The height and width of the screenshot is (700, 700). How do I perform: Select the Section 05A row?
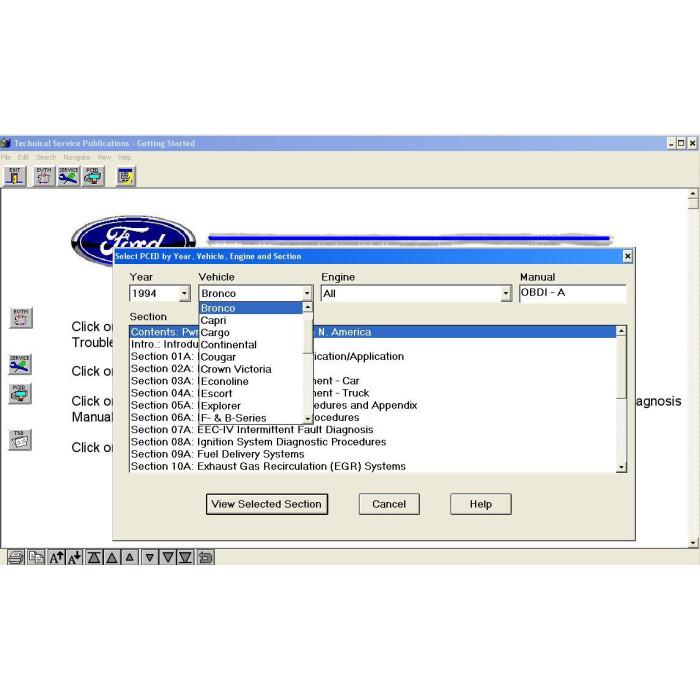373,405
